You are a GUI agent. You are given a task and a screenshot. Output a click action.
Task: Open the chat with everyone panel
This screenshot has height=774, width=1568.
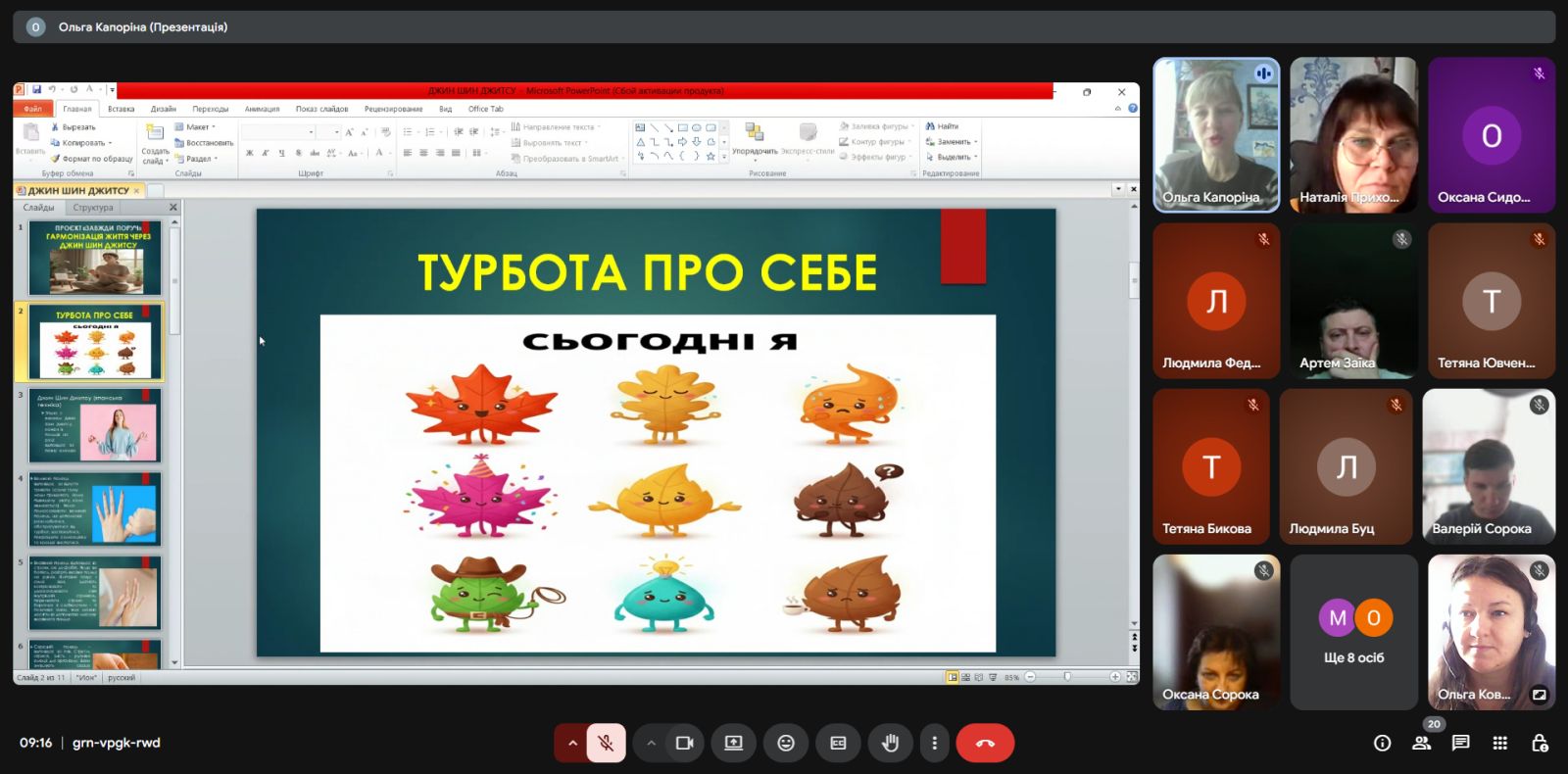pos(1460,743)
